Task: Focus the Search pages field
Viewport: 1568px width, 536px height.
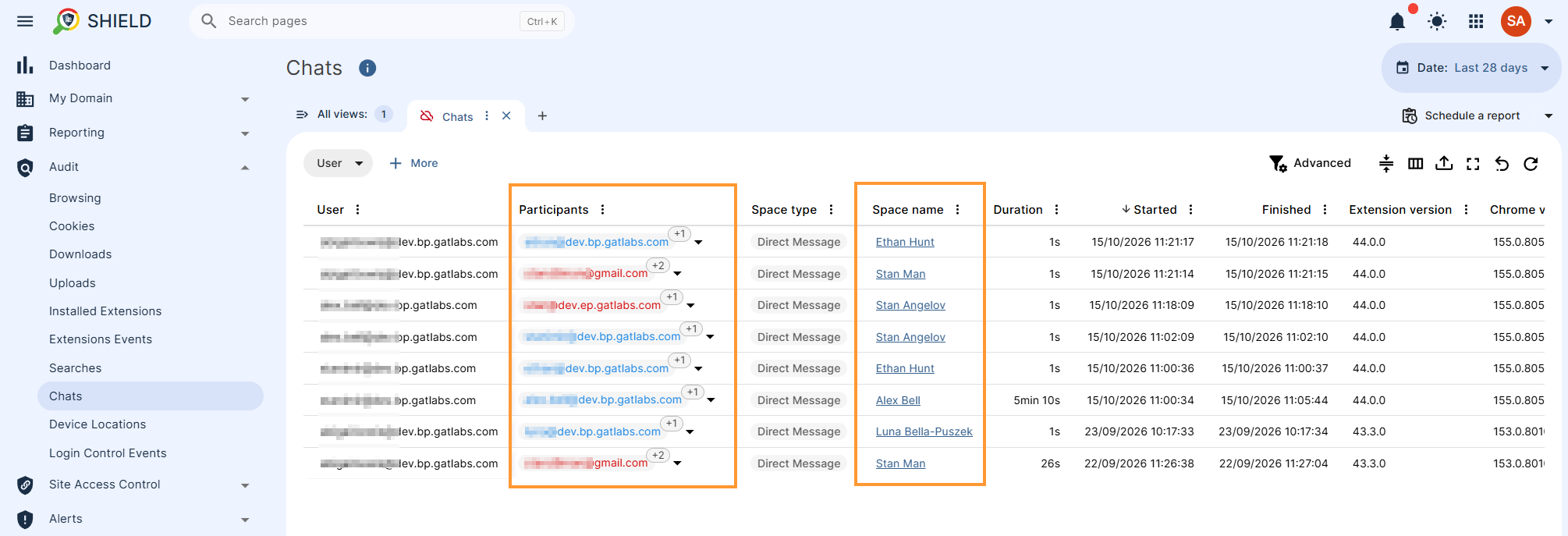Action: [381, 21]
